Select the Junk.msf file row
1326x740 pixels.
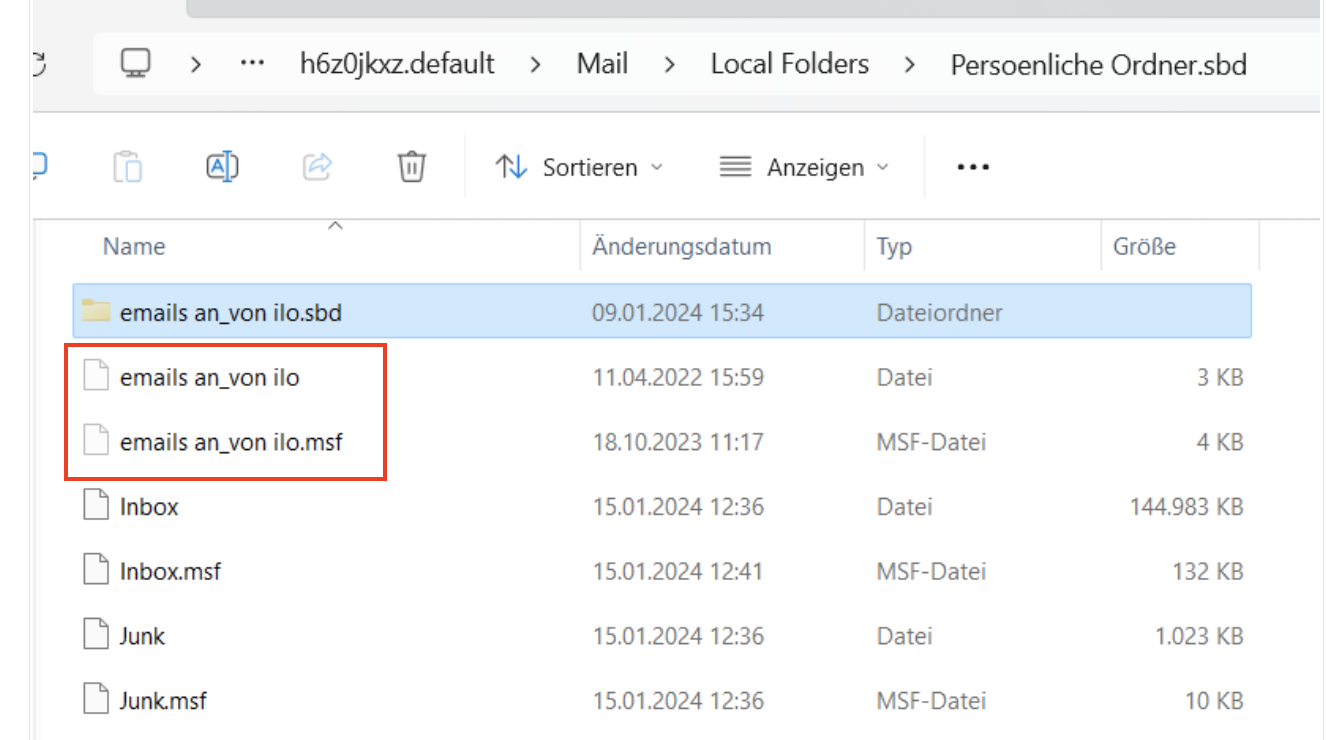tap(163, 701)
